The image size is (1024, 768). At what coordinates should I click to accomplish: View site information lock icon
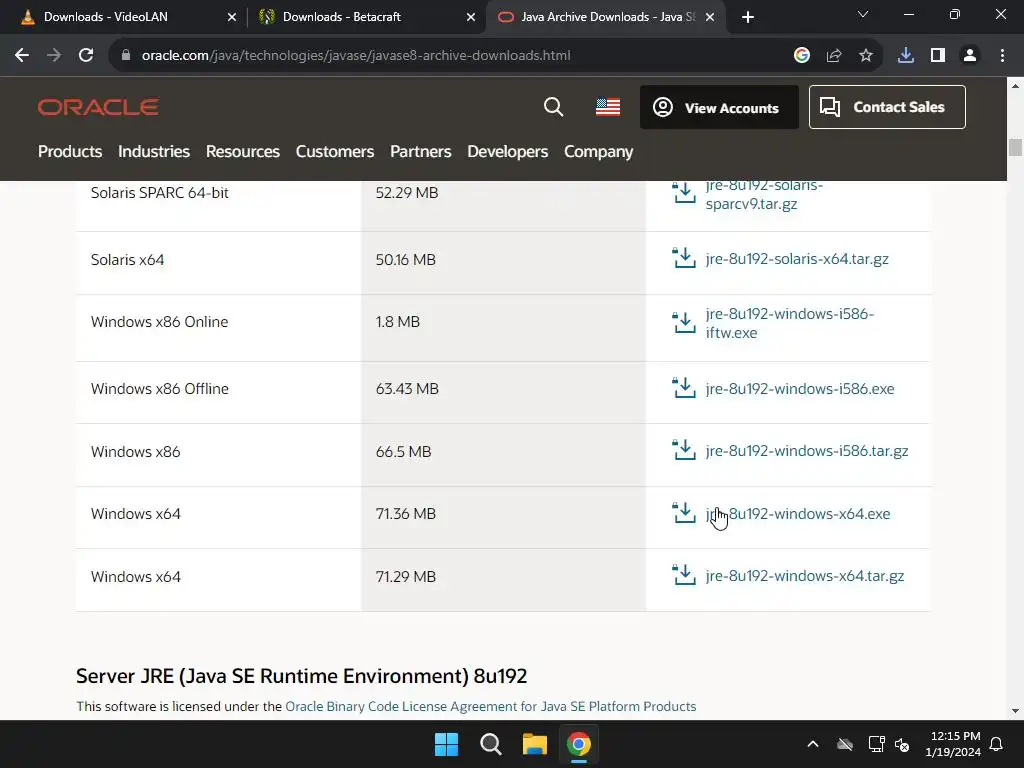pyautogui.click(x=126, y=56)
